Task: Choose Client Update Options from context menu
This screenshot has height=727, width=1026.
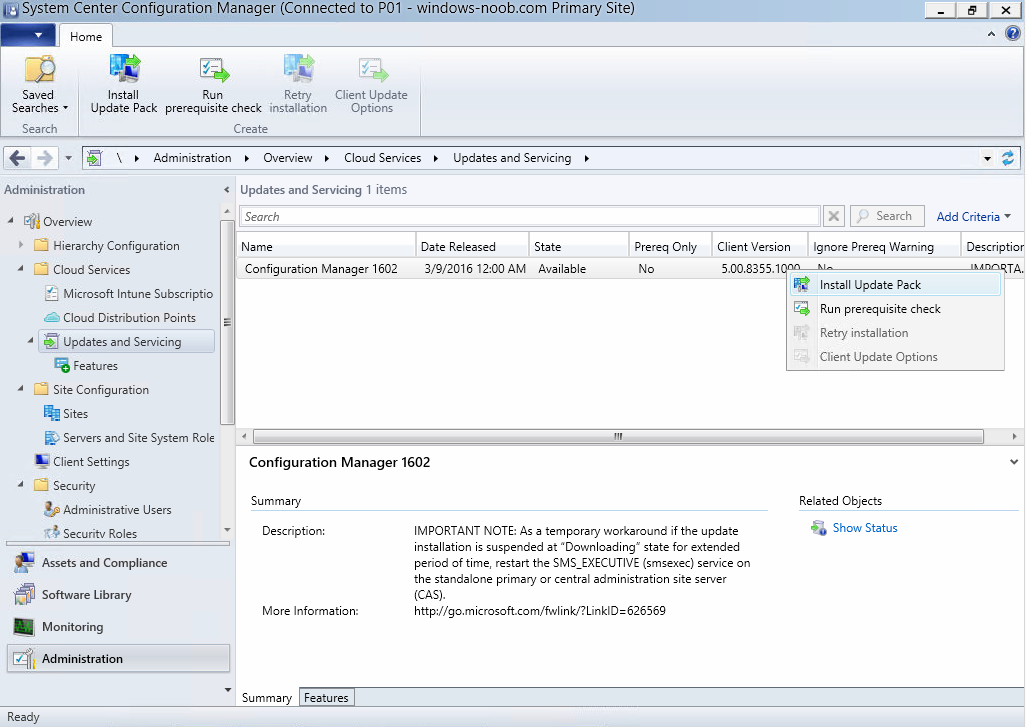Action: 895,357
